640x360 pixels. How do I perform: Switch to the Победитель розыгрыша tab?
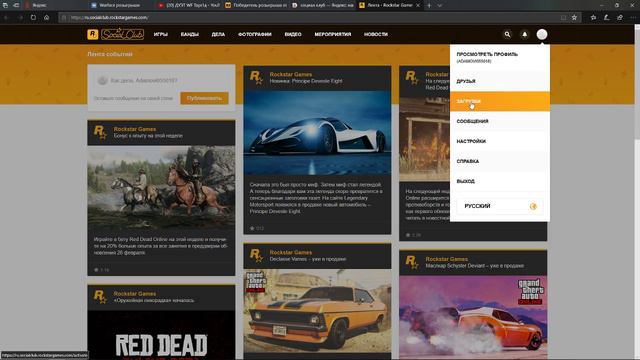coord(256,5)
